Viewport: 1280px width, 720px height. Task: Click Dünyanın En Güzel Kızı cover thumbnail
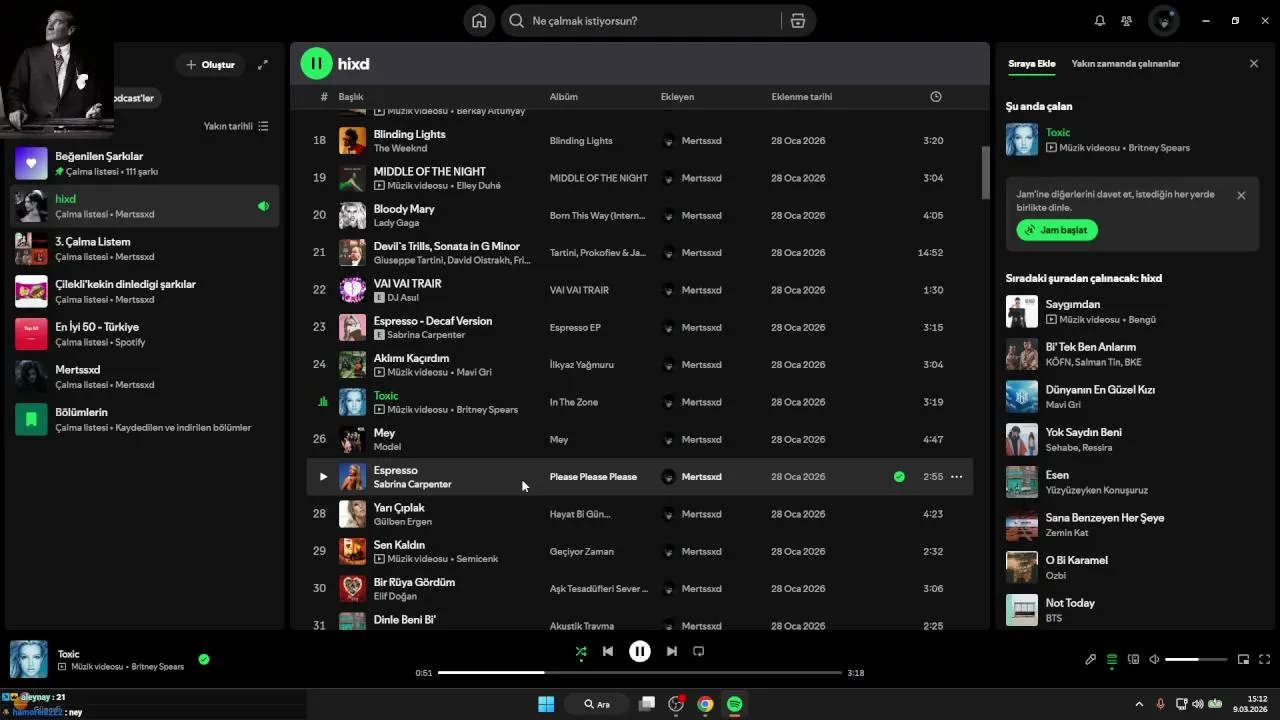(1022, 397)
